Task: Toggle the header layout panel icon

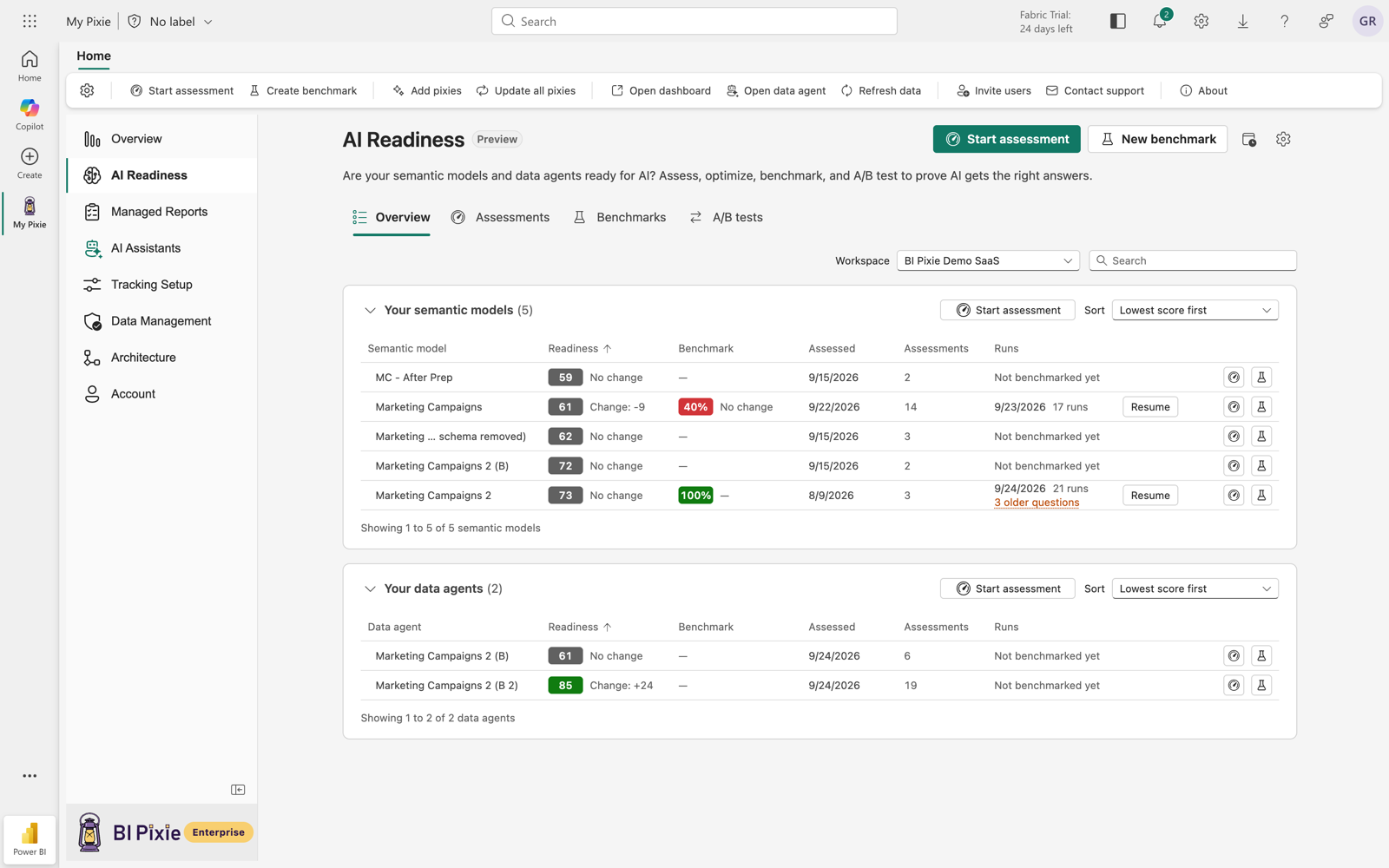Action: coord(1118,21)
